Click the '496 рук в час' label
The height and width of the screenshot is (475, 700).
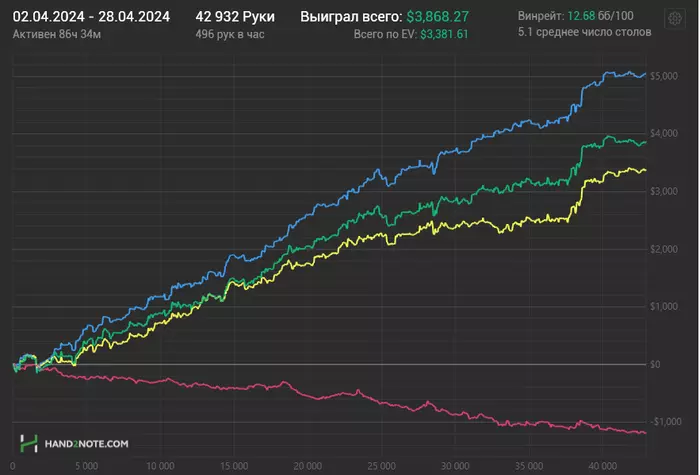pyautogui.click(x=230, y=34)
